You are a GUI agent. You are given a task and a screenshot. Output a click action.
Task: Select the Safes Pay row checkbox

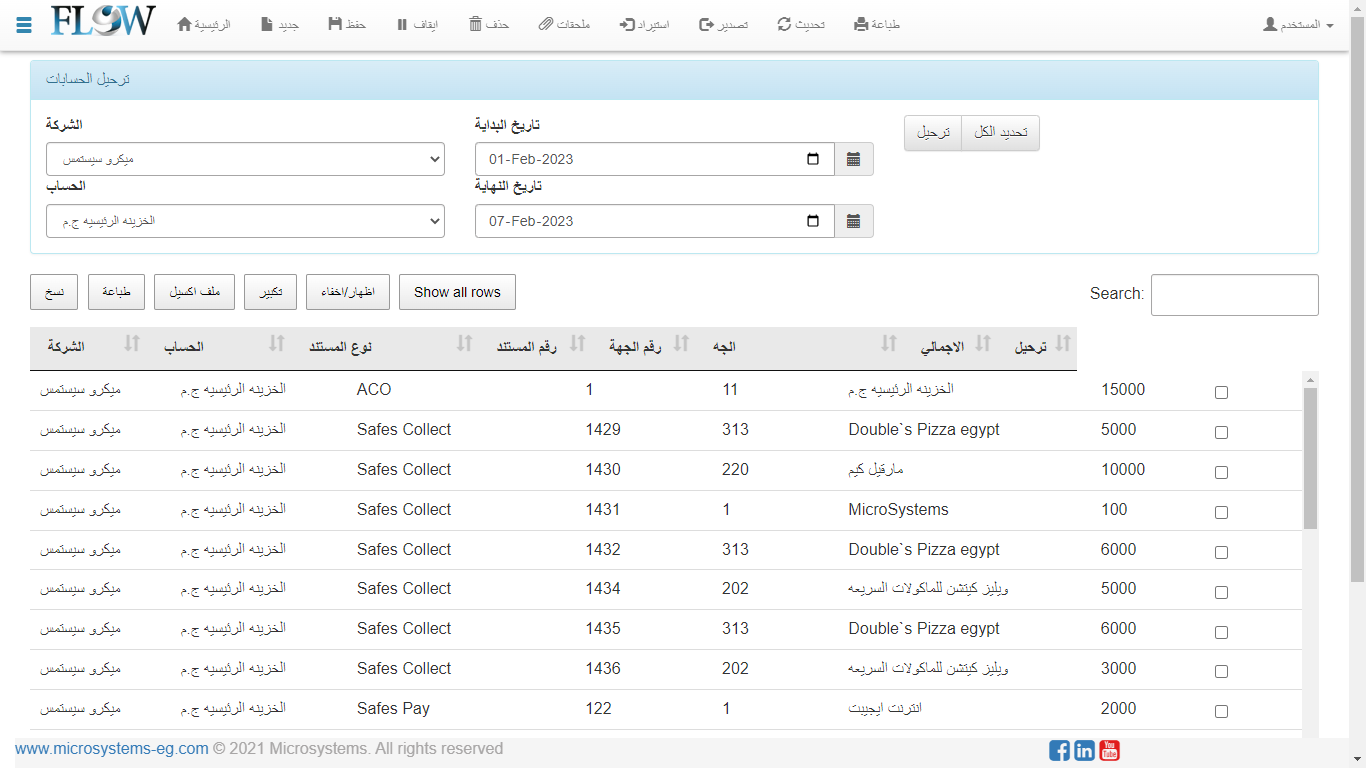pos(1221,711)
